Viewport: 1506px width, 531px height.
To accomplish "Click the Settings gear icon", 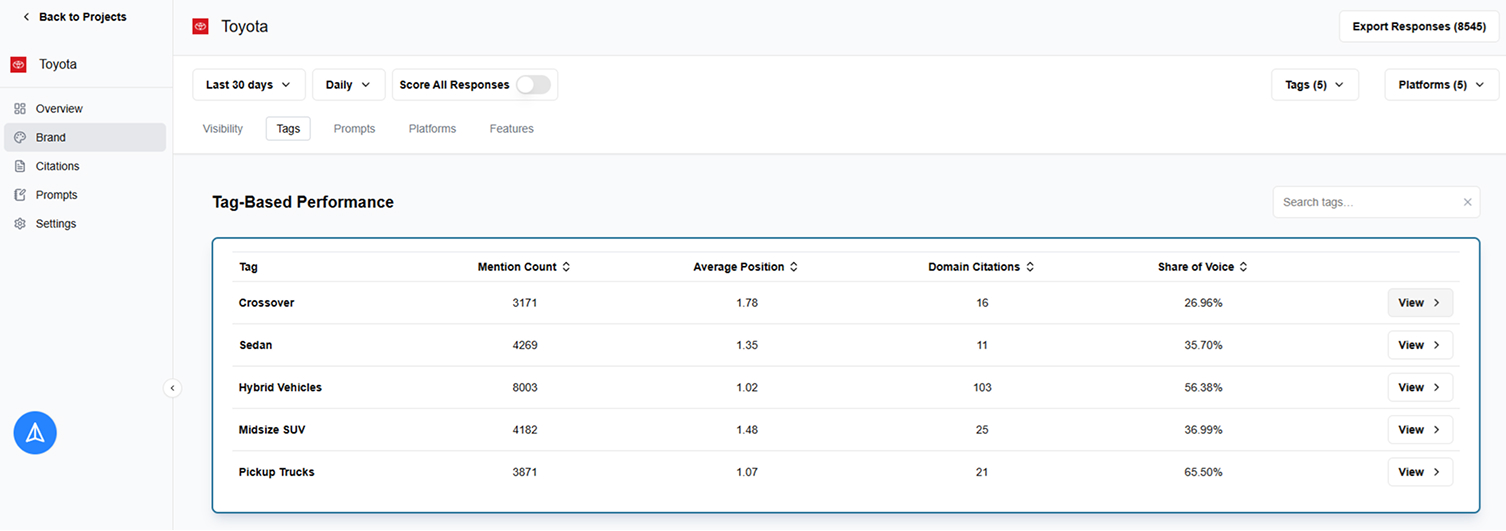I will point(20,224).
